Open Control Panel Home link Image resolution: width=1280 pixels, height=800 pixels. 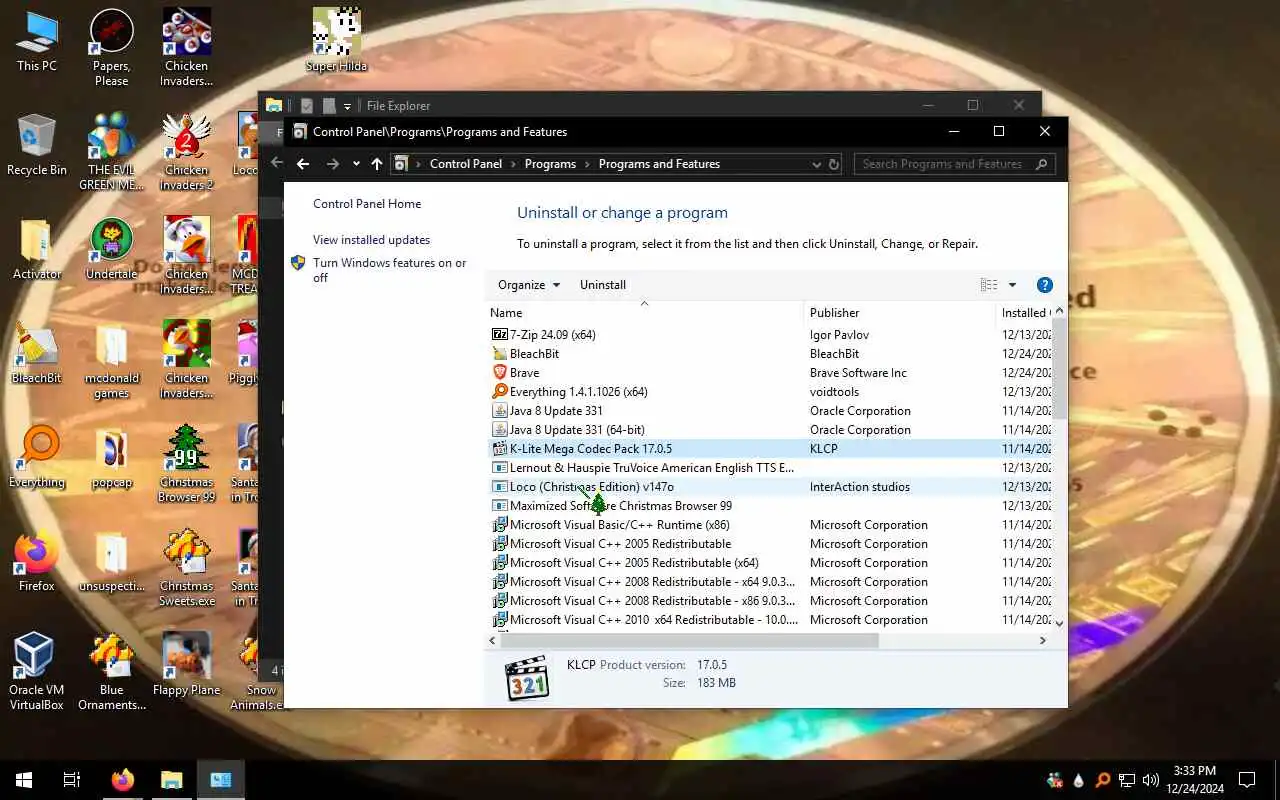[x=367, y=204]
